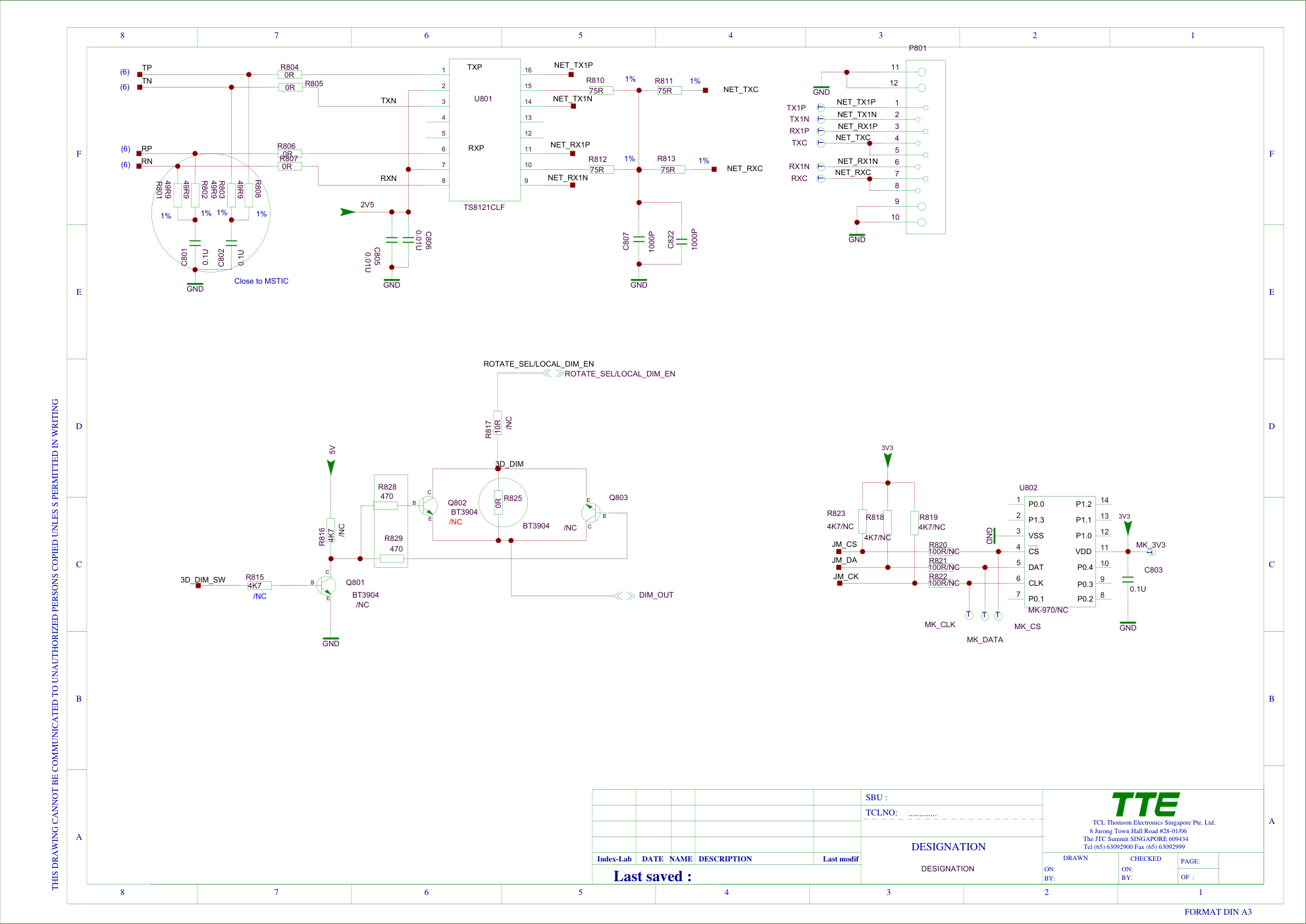Click the FORMAT DIN A3 footer text
The image size is (1306, 924).
tap(1218, 912)
